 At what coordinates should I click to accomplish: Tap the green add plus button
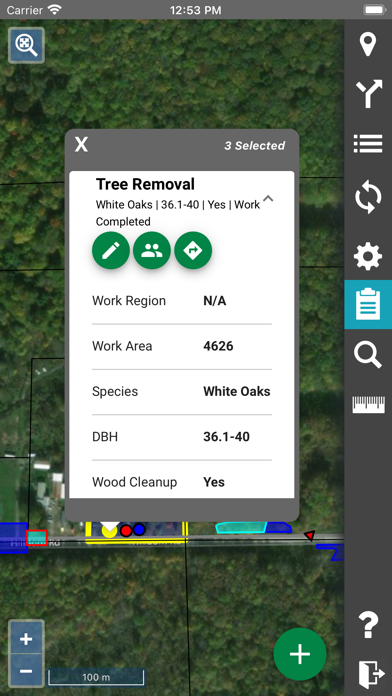(300, 654)
